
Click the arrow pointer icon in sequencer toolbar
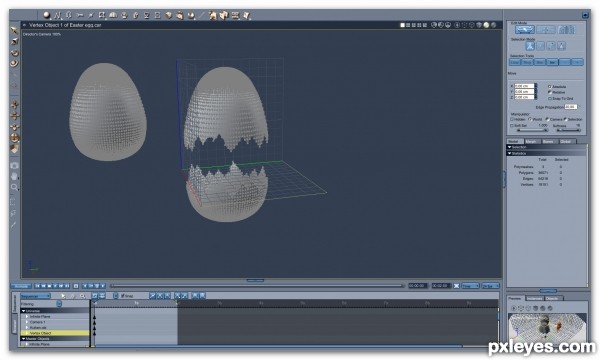tap(64, 296)
